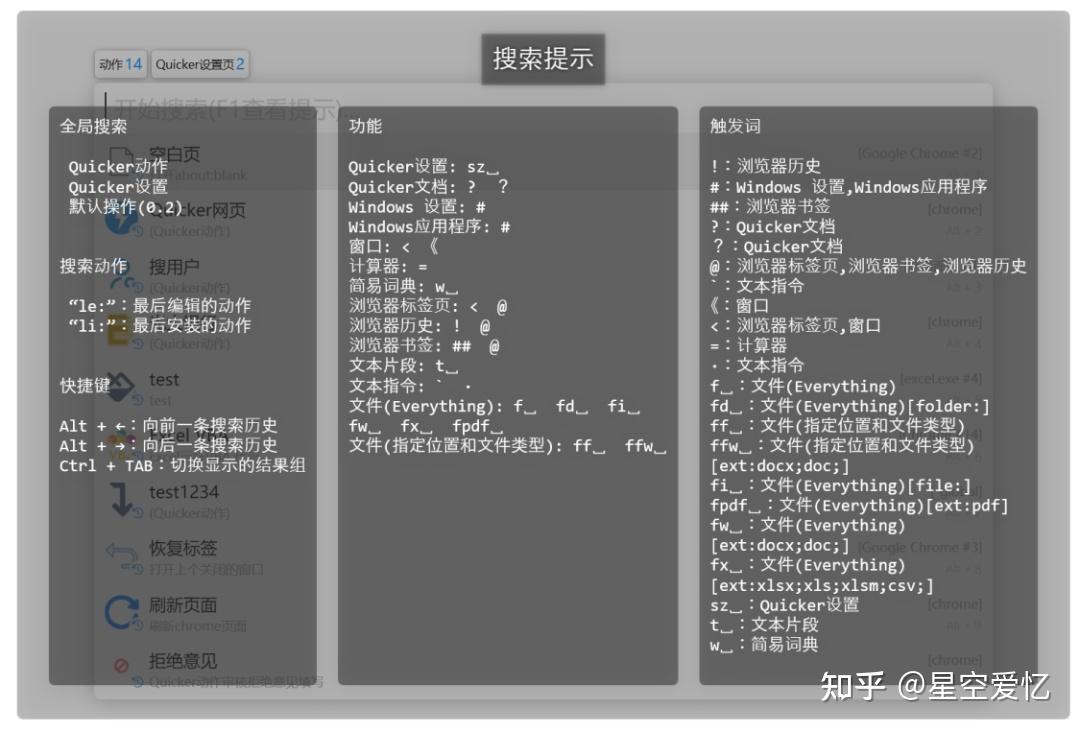1080x732 pixels.
Task: Click the down-arrow icon for test1234
Action: click(x=121, y=497)
